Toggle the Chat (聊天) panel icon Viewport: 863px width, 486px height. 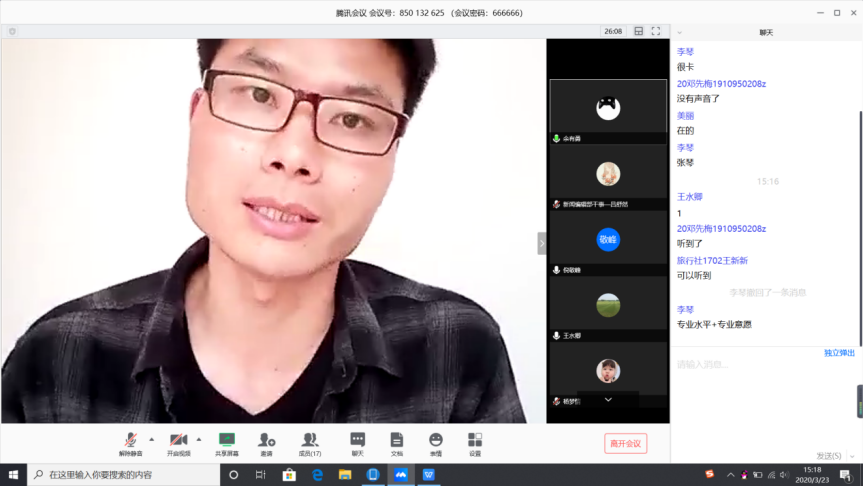[357, 441]
